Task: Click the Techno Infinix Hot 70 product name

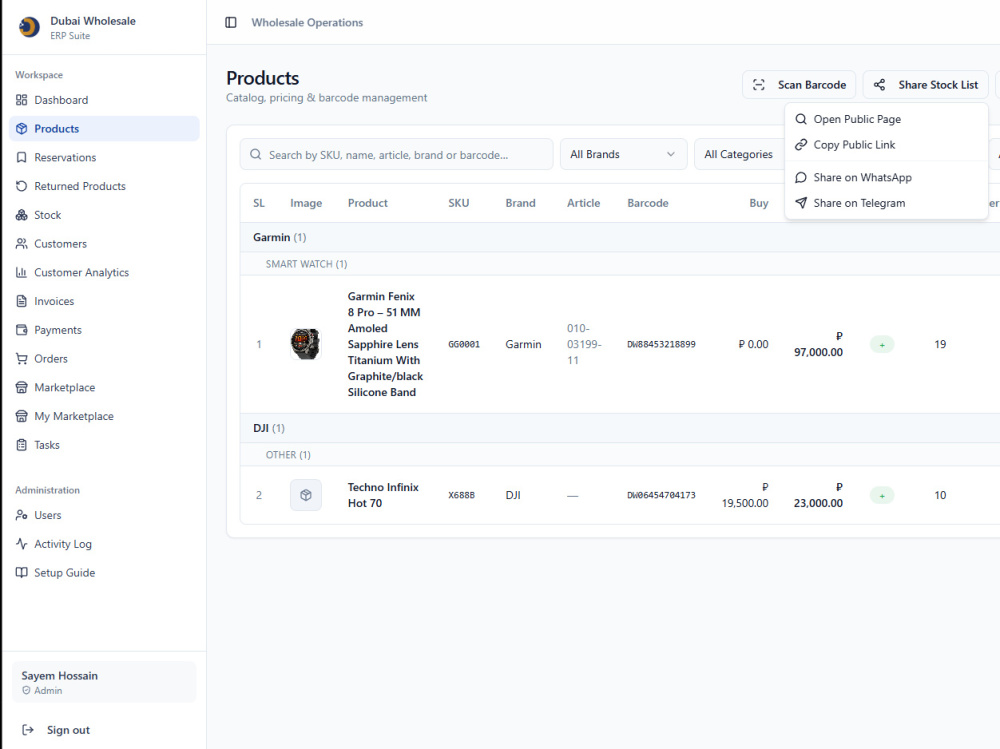Action: coord(383,495)
